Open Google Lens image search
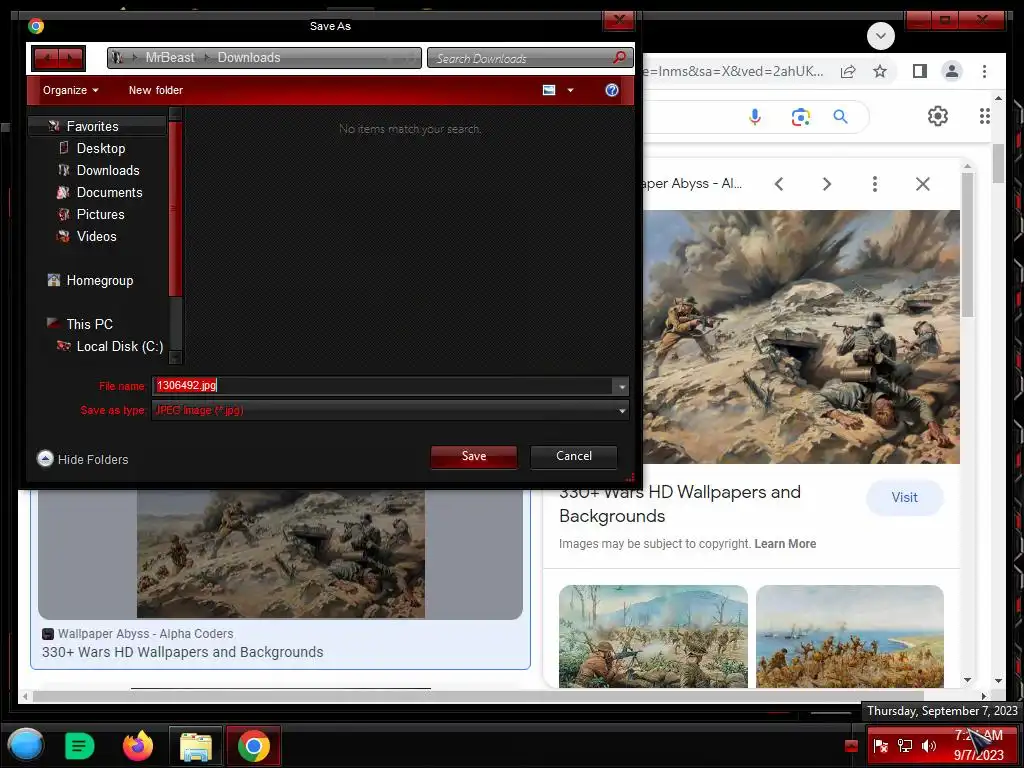Screen dimensions: 1024x768 click(800, 117)
